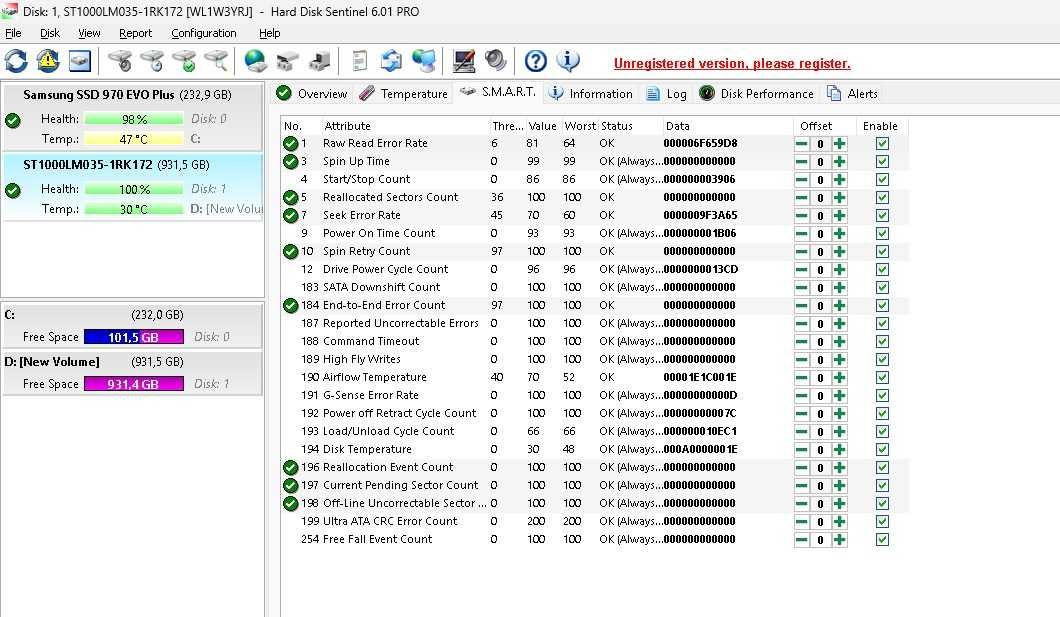Select the Samsung SSD 970 EVO Plus disk
This screenshot has height=617, width=1060.
click(132, 117)
